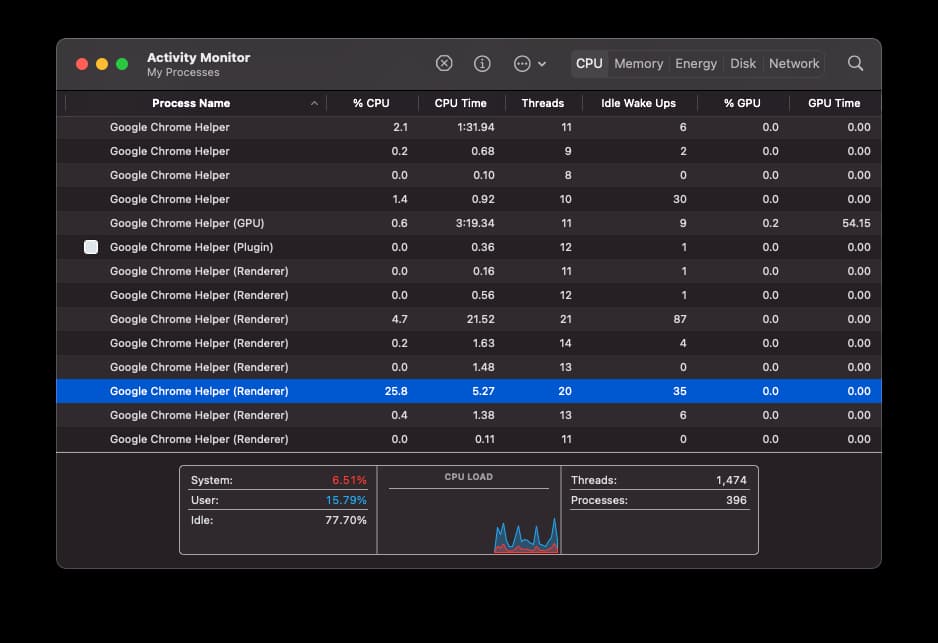Sort by GPU Time column header
The height and width of the screenshot is (643, 938).
834,103
